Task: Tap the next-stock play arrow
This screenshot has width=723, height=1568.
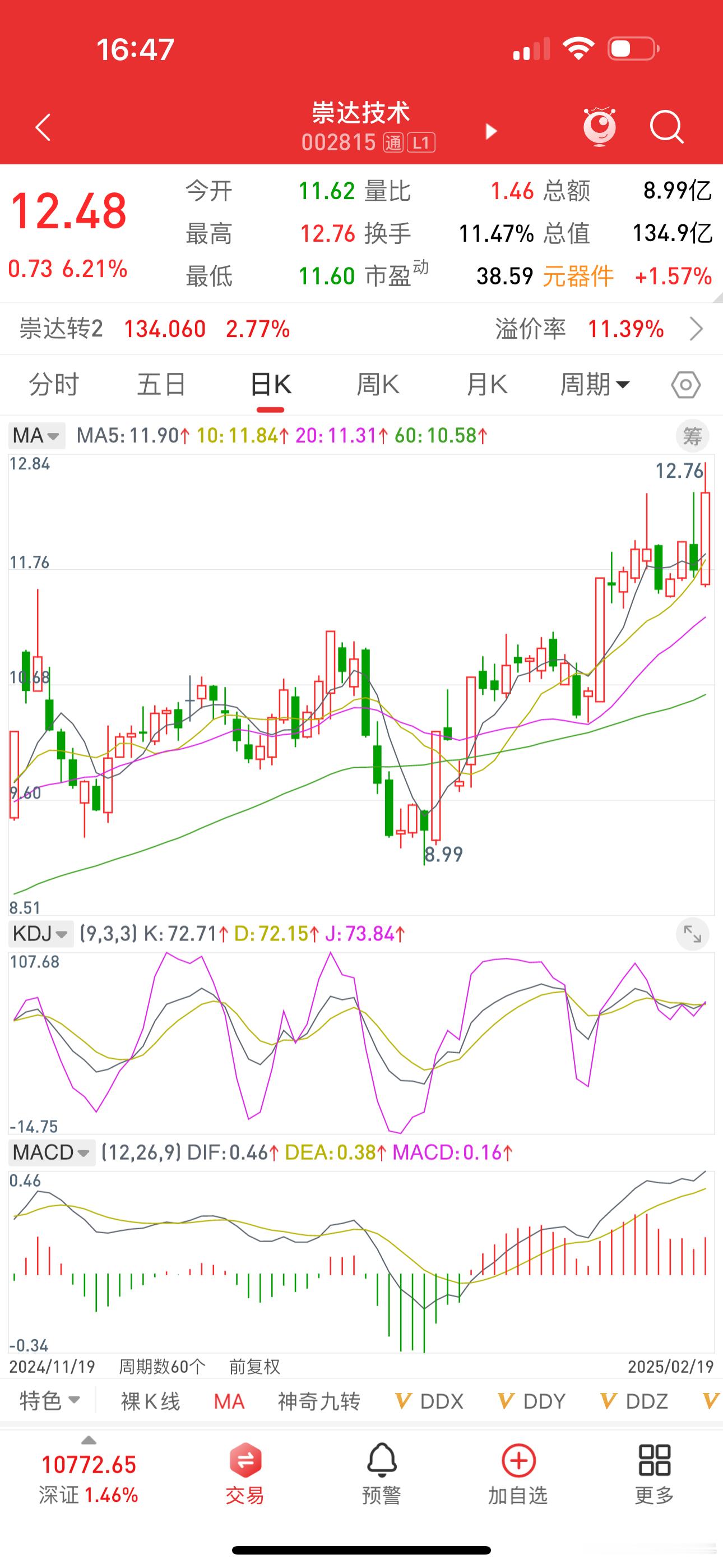Action: click(490, 131)
